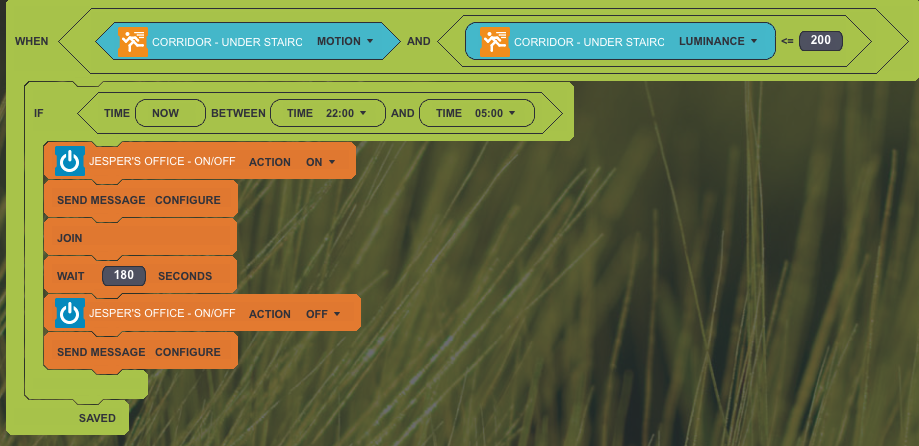
Task: Click CONFIGURE in the first Send Message block
Action: coord(187,200)
